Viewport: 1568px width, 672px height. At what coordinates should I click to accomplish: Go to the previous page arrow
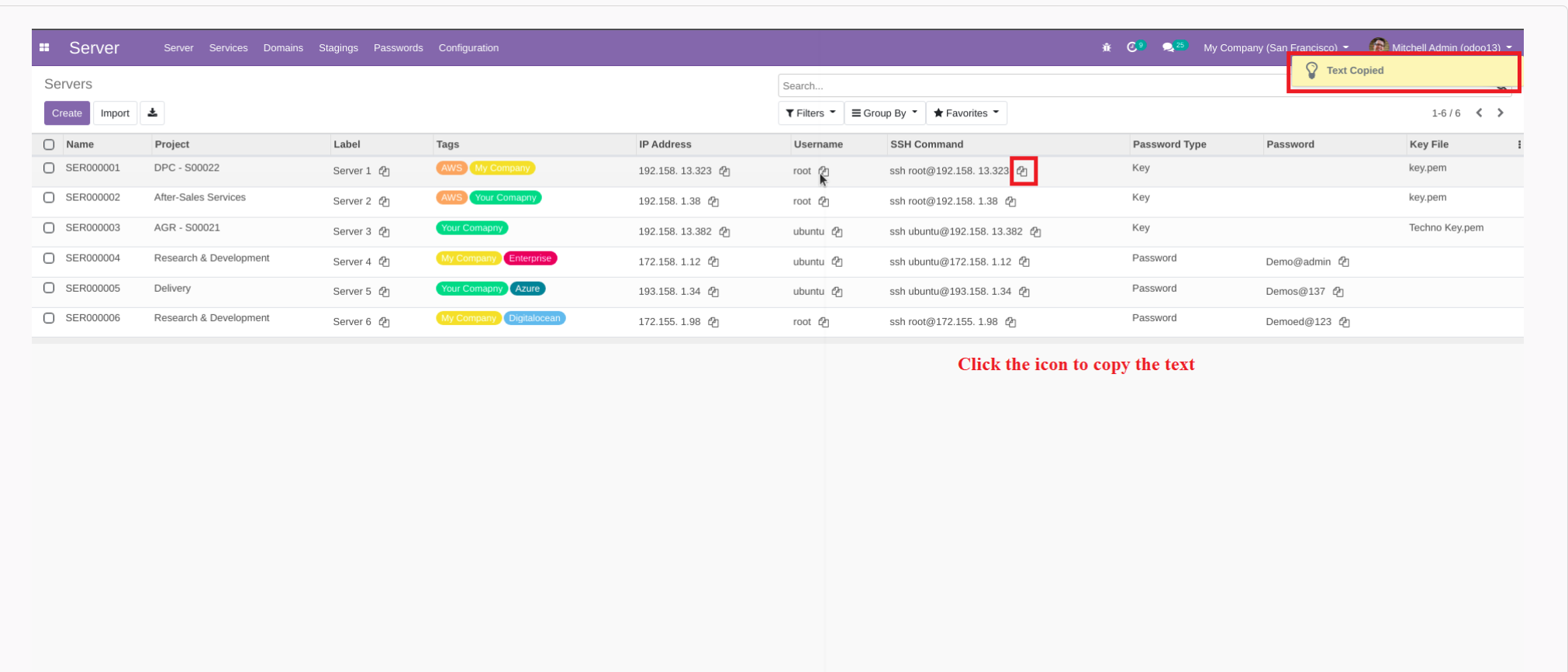coord(1480,113)
